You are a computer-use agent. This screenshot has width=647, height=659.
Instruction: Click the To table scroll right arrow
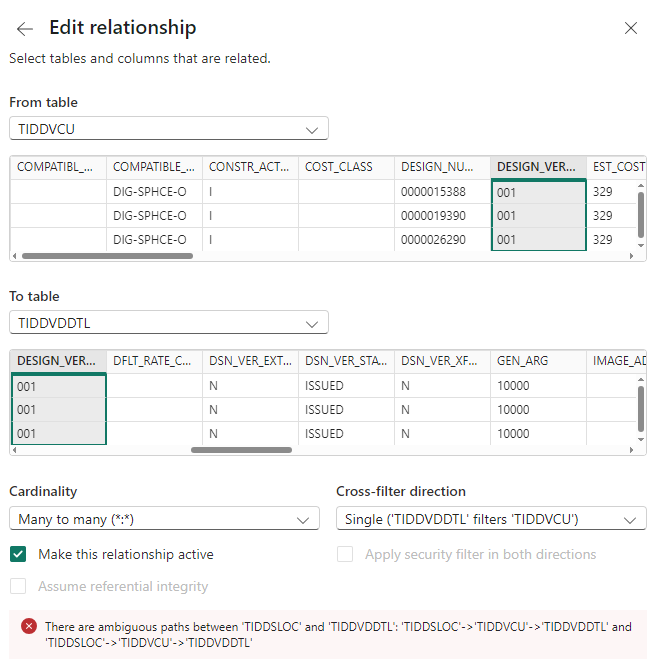[x=631, y=450]
